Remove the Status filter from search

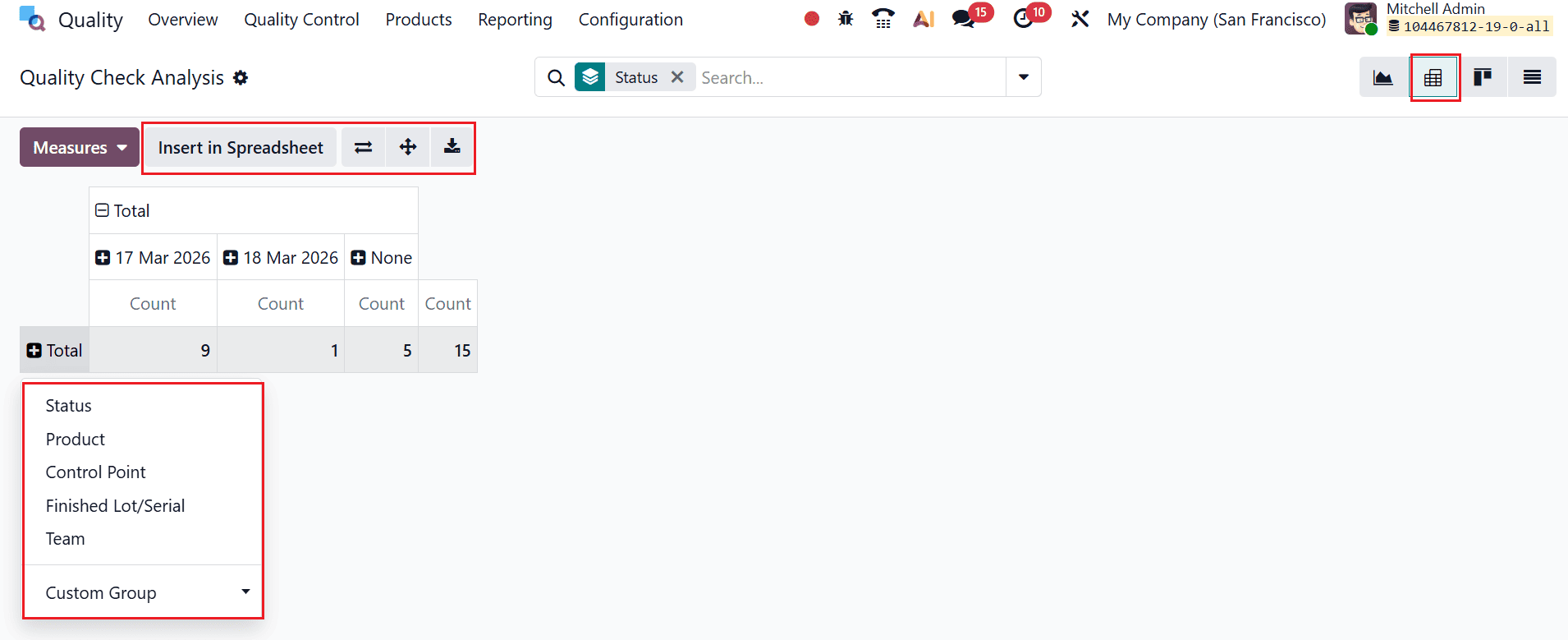tap(677, 77)
